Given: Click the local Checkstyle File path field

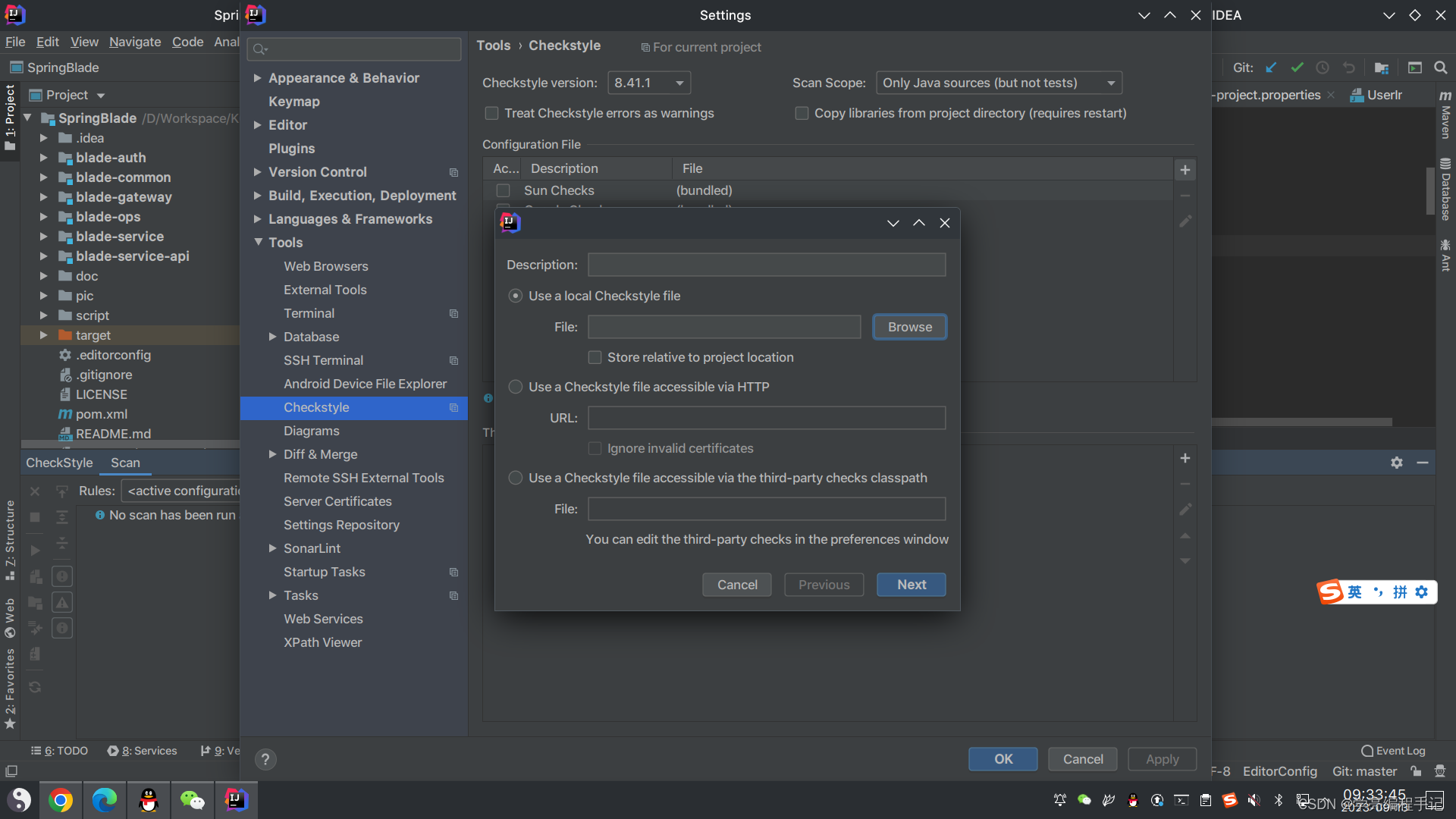Looking at the screenshot, I should [724, 327].
